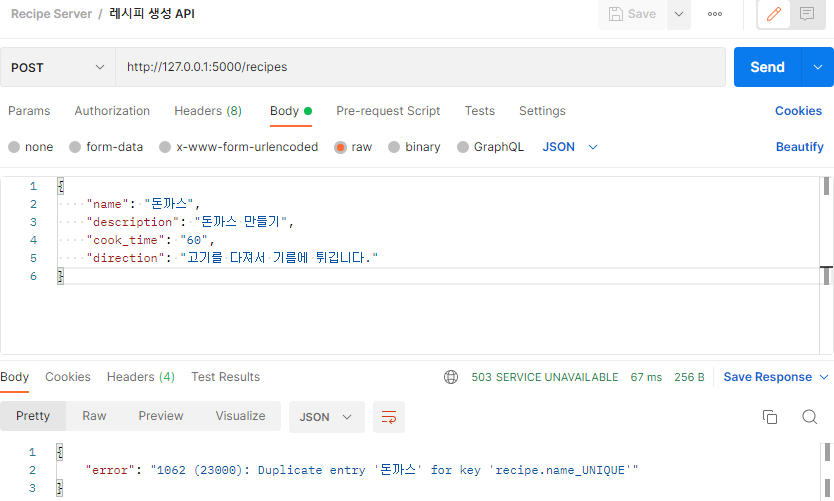The height and width of the screenshot is (501, 834).
Task: Click the "description" line in request body
Action: click(190, 222)
